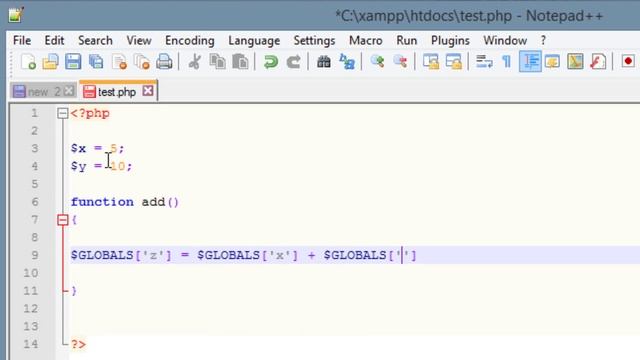Open the Settings menu
640x360 pixels.
(x=314, y=40)
